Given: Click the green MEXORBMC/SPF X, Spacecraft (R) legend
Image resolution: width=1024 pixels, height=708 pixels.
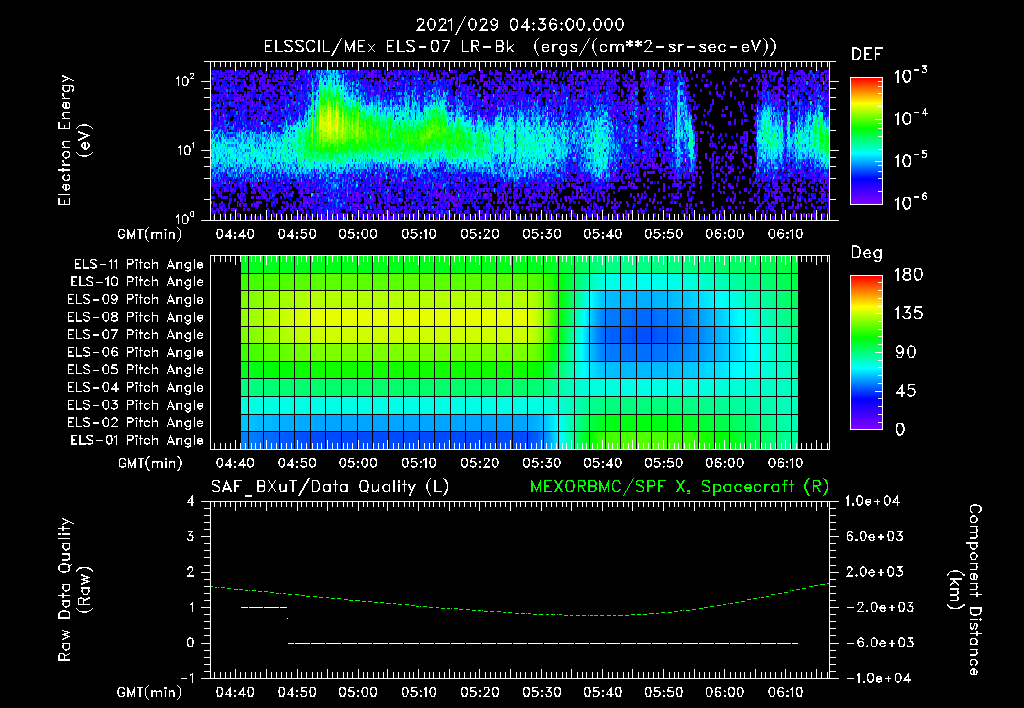Looking at the screenshot, I should 679,487.
